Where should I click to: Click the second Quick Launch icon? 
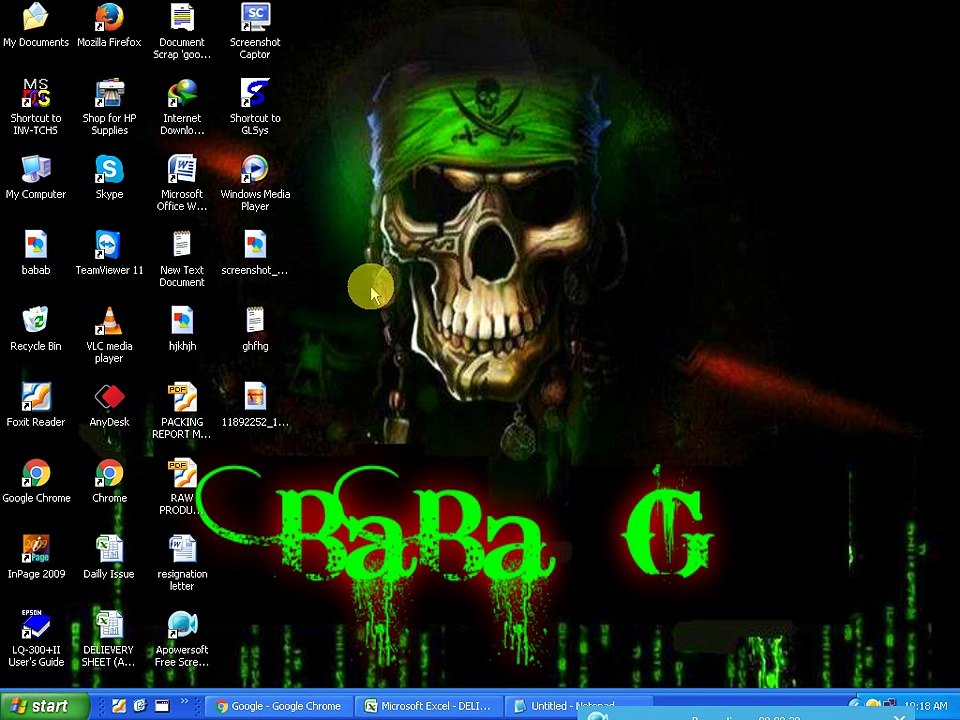coord(140,706)
